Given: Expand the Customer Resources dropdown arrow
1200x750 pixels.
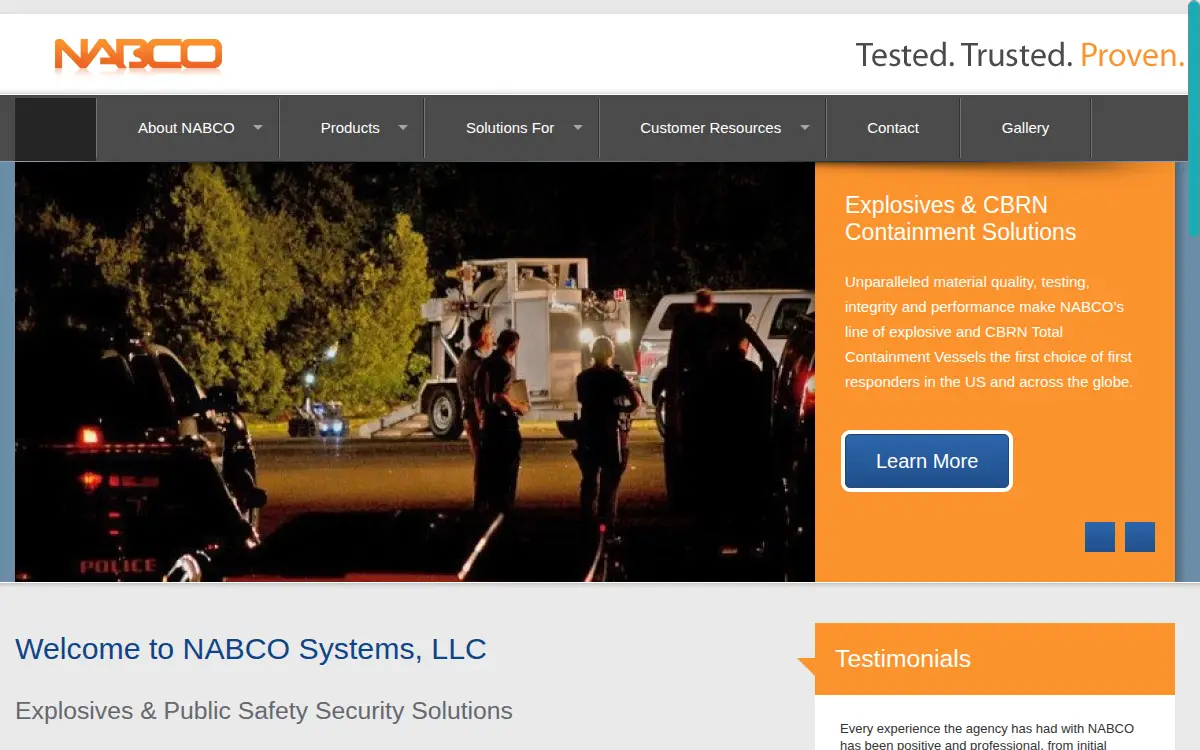Looking at the screenshot, I should 805,127.
